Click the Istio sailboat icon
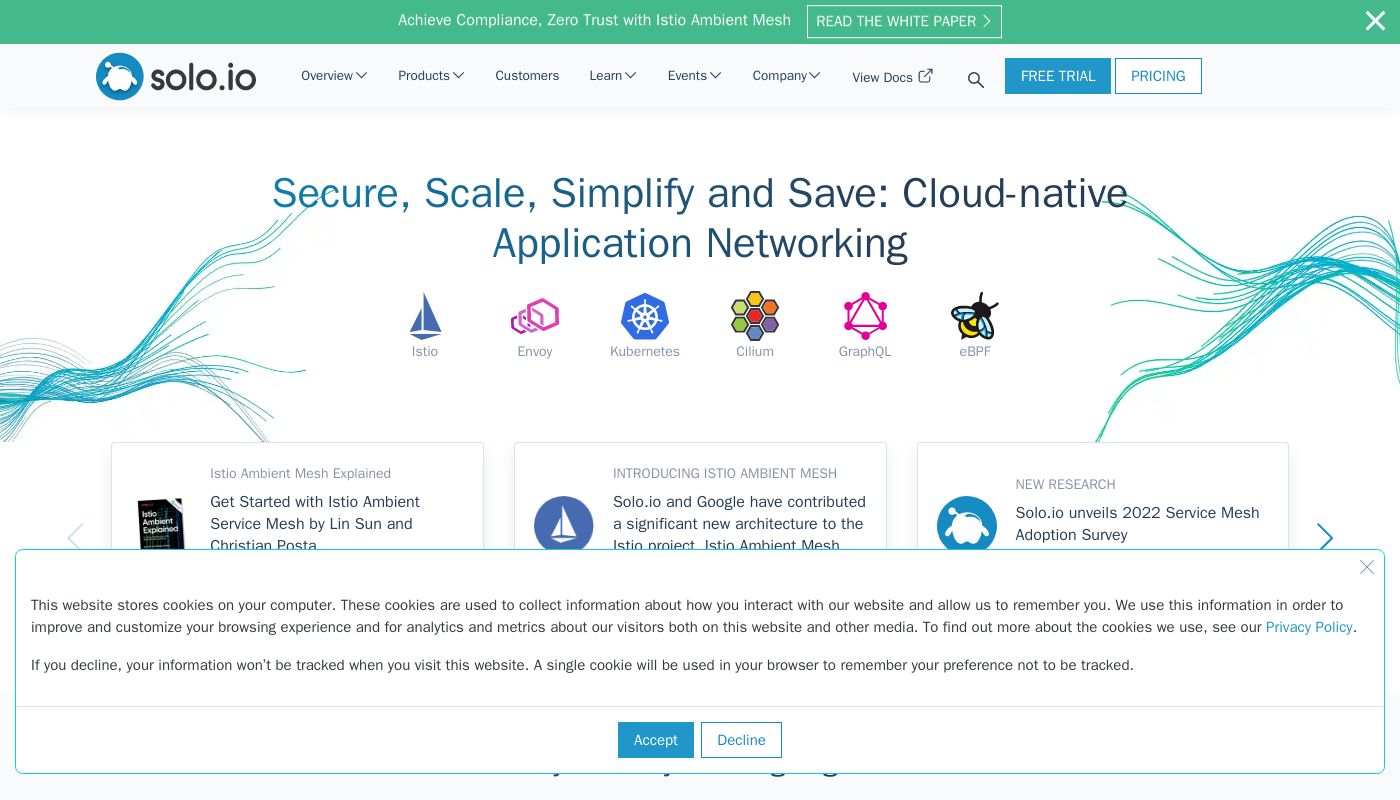The image size is (1400, 800). [x=425, y=316]
